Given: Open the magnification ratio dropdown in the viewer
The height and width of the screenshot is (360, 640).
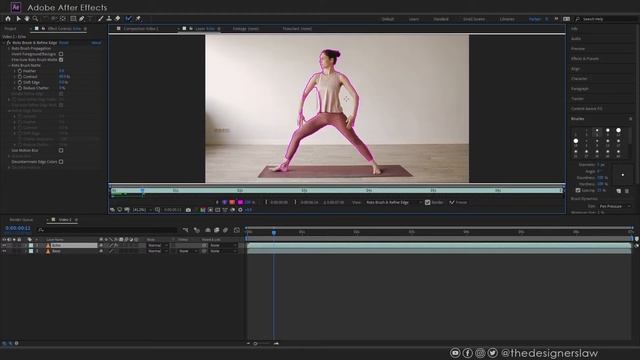Looking at the screenshot, I should [142, 210].
